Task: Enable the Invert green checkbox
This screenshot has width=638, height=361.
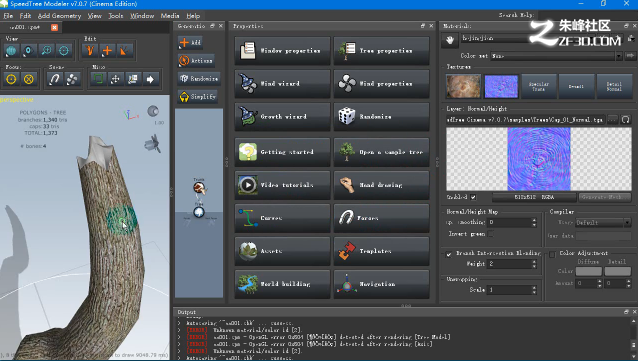Action: (491, 234)
